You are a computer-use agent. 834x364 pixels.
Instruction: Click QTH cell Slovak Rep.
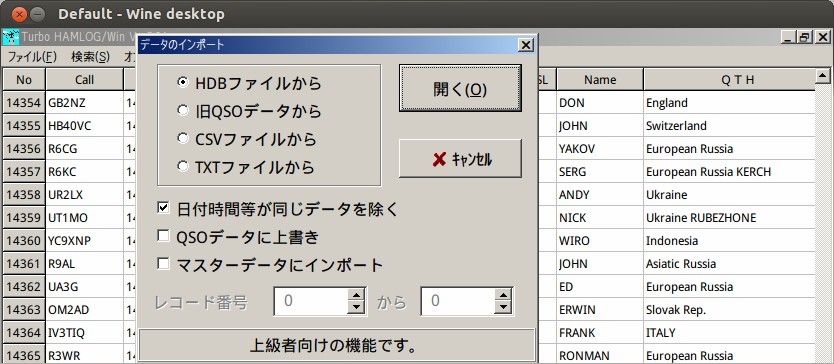pyautogui.click(x=729, y=310)
